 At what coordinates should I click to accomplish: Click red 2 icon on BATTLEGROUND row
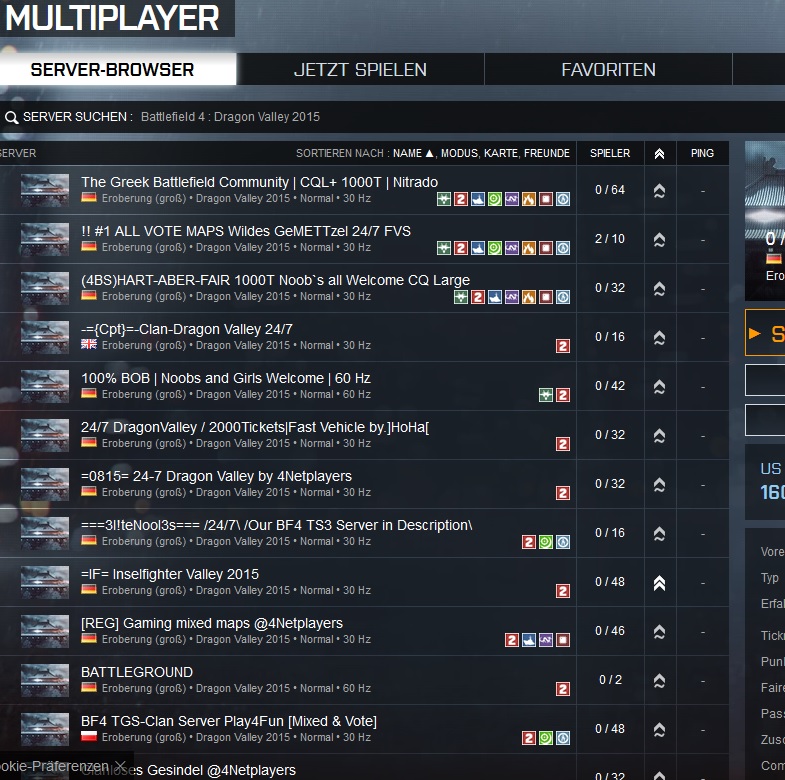coord(563,689)
